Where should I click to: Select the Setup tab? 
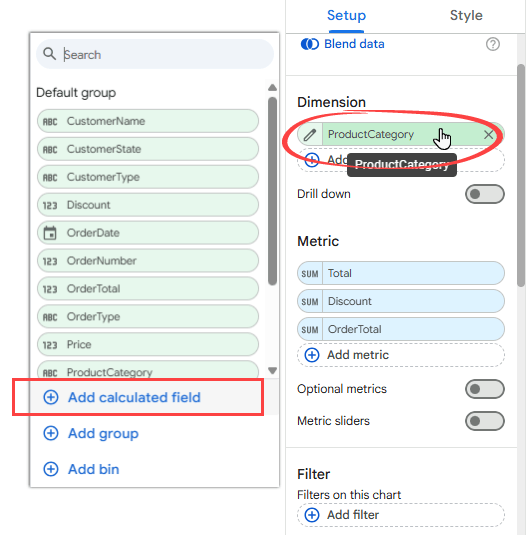click(346, 15)
